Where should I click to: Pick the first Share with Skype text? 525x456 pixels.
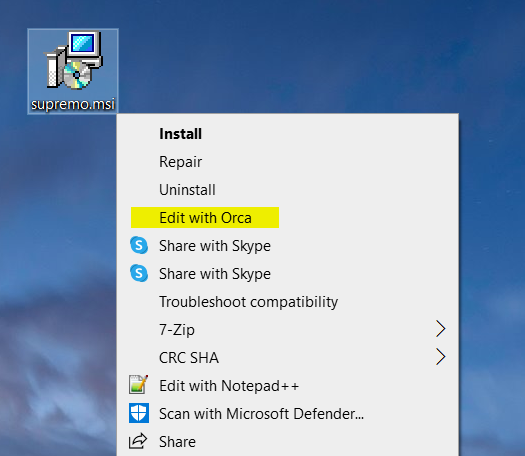215,246
